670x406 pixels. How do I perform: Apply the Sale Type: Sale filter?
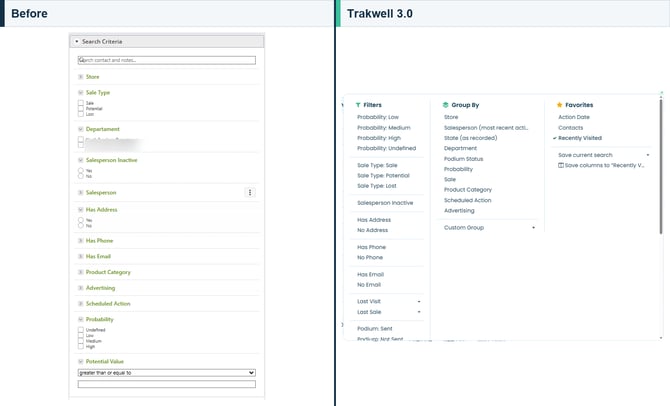click(377, 165)
